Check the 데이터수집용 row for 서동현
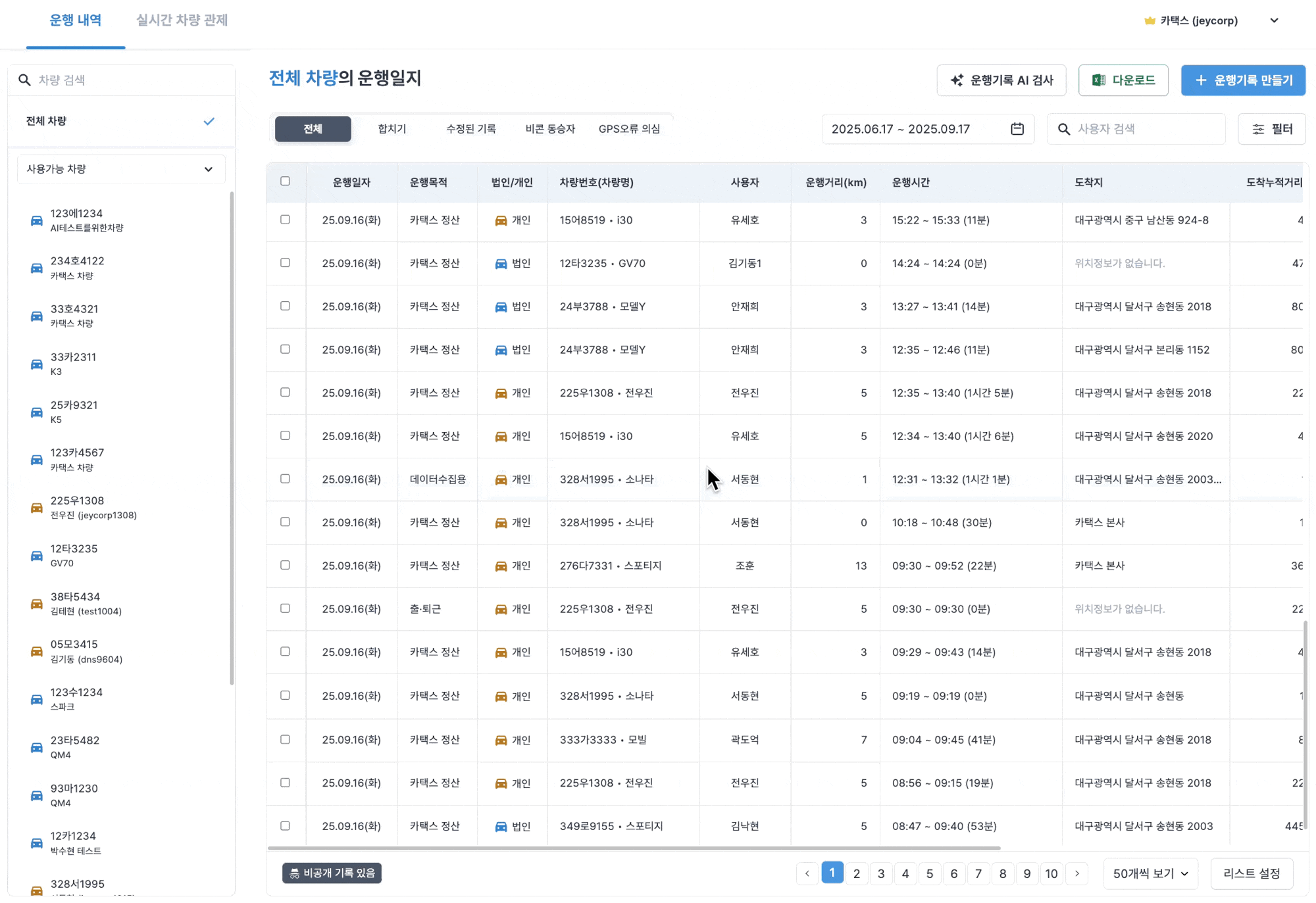 pos(285,479)
